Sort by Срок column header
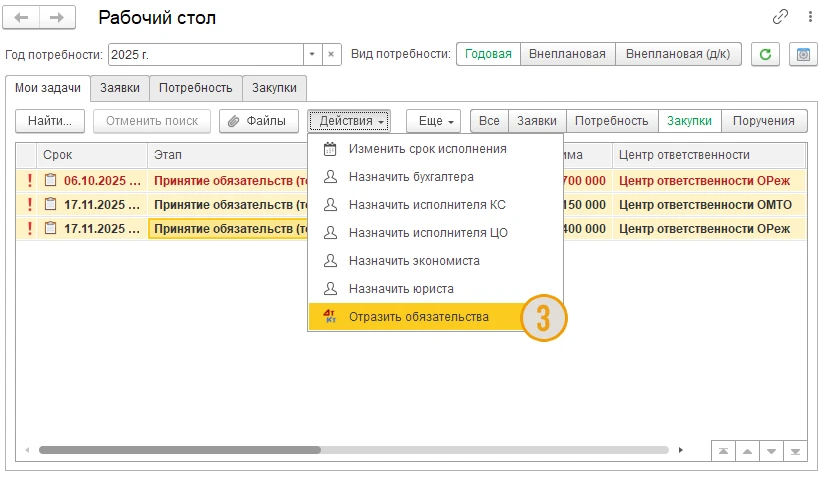The height and width of the screenshot is (478, 825). coord(92,155)
